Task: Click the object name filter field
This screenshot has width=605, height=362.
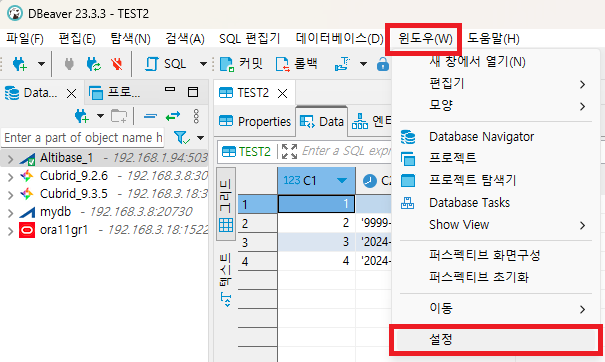Action: point(83,138)
